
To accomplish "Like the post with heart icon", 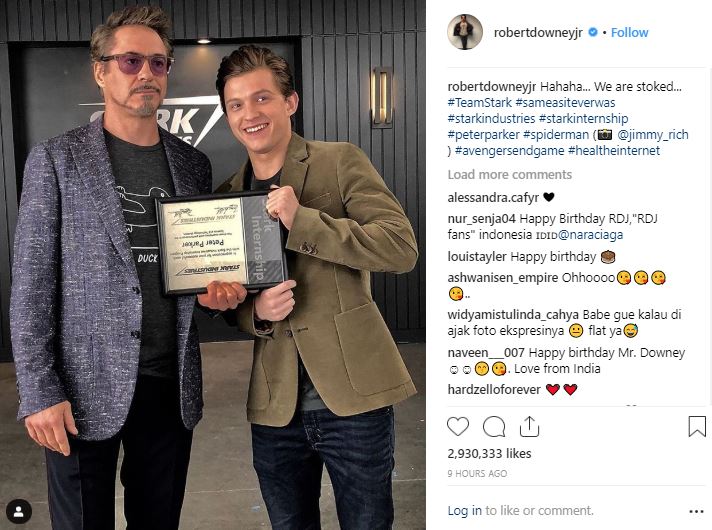I will point(458,427).
